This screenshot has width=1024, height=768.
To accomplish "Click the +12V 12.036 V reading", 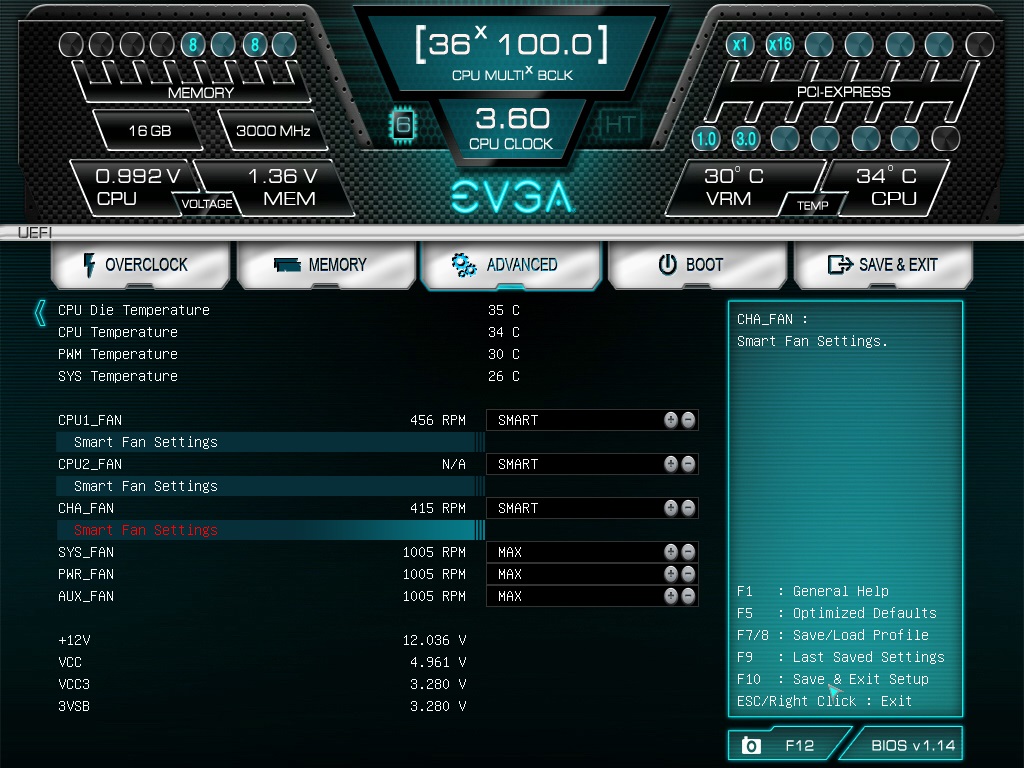I will pyautogui.click(x=434, y=640).
